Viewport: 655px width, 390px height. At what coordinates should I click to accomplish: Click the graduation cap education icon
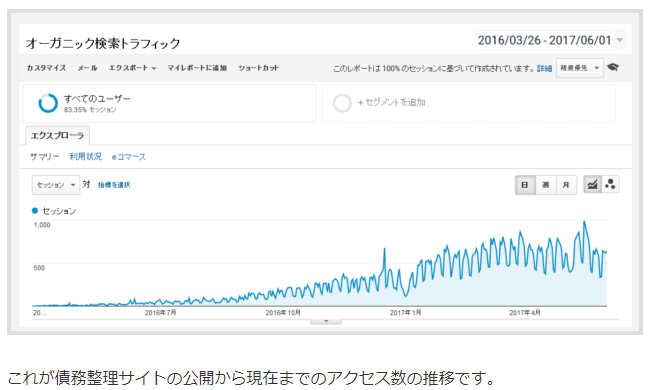613,67
